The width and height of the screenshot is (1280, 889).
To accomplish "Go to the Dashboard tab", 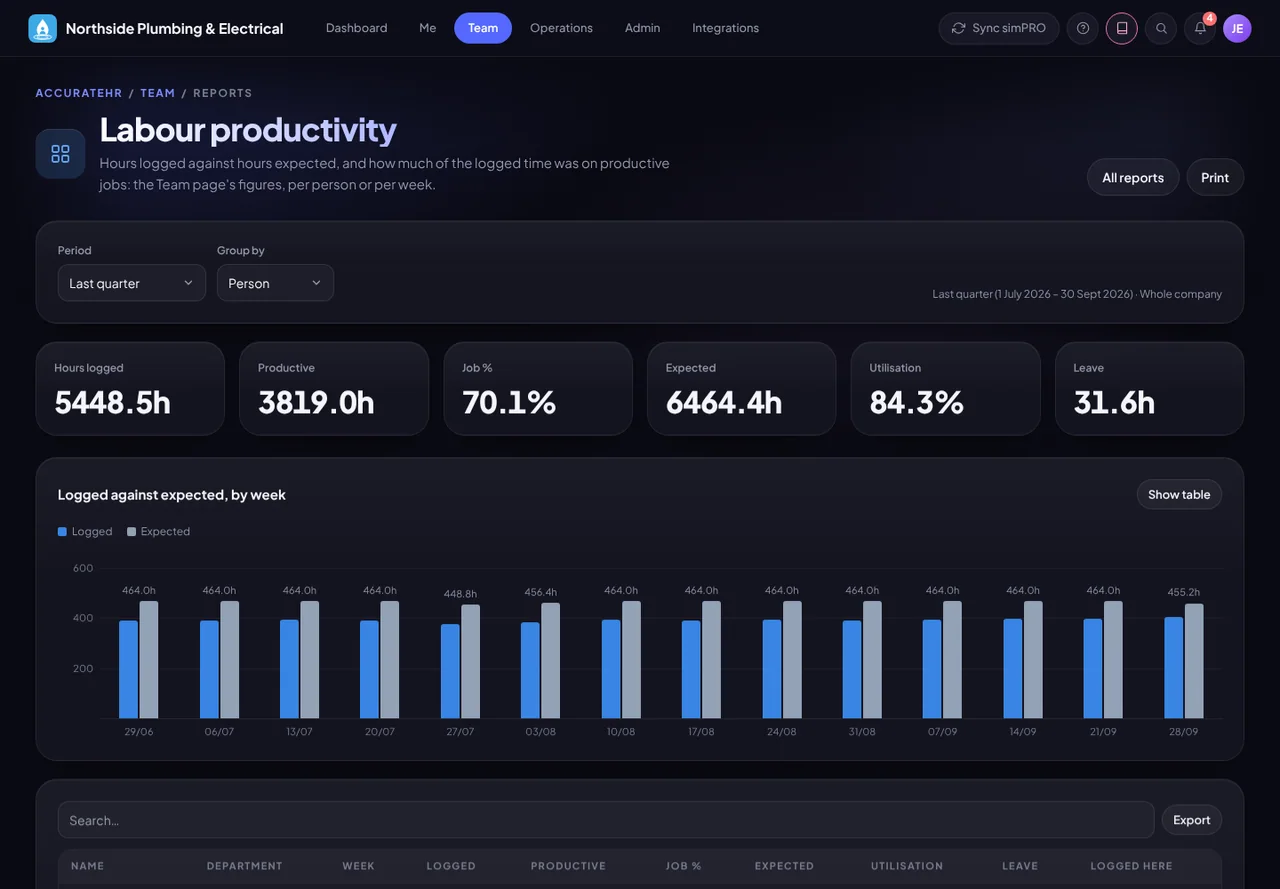I will 356,28.
